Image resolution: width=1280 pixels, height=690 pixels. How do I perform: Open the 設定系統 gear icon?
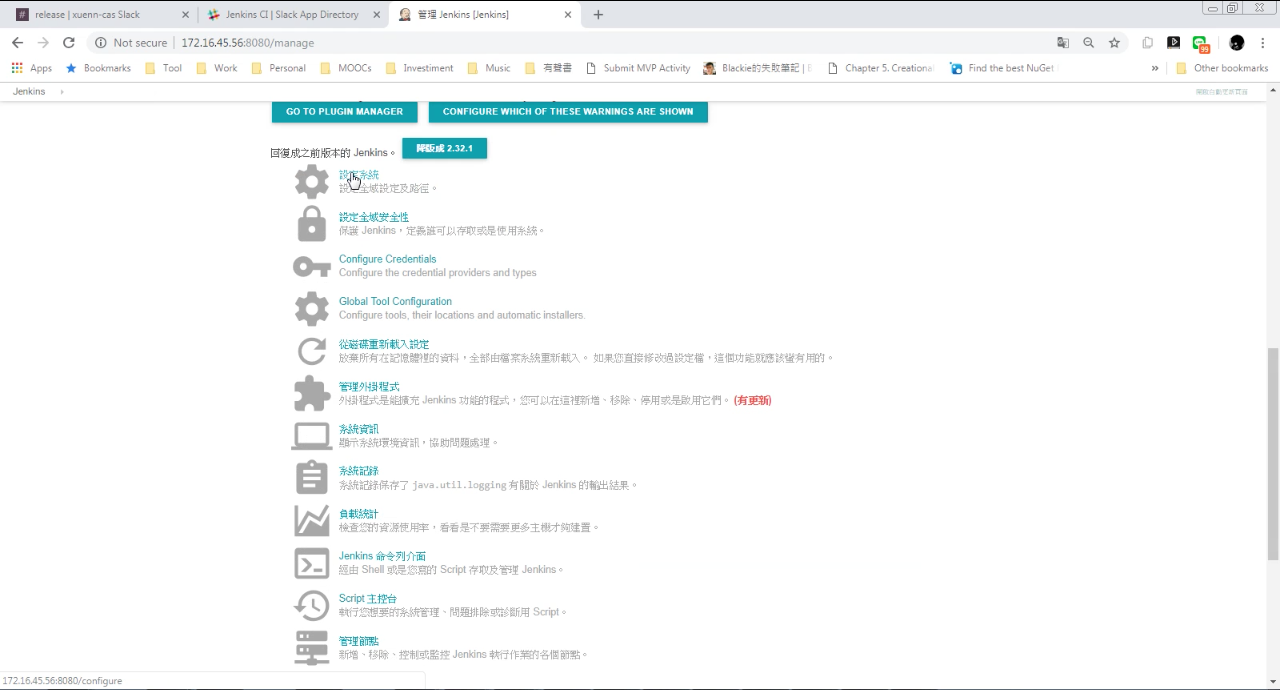tap(311, 182)
